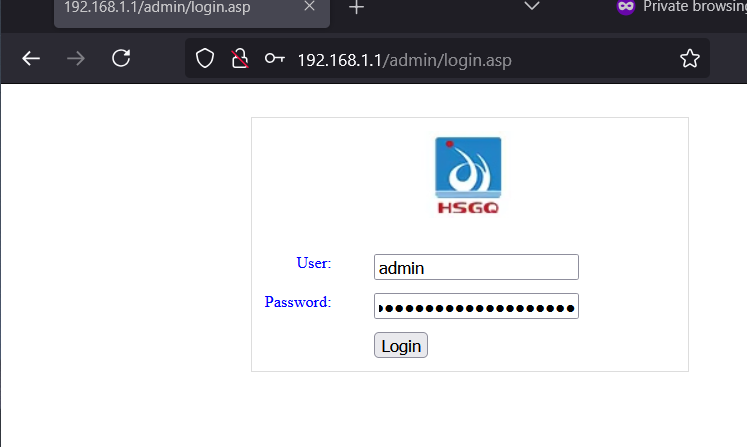
Task: Reload the login page
Action: click(121, 58)
